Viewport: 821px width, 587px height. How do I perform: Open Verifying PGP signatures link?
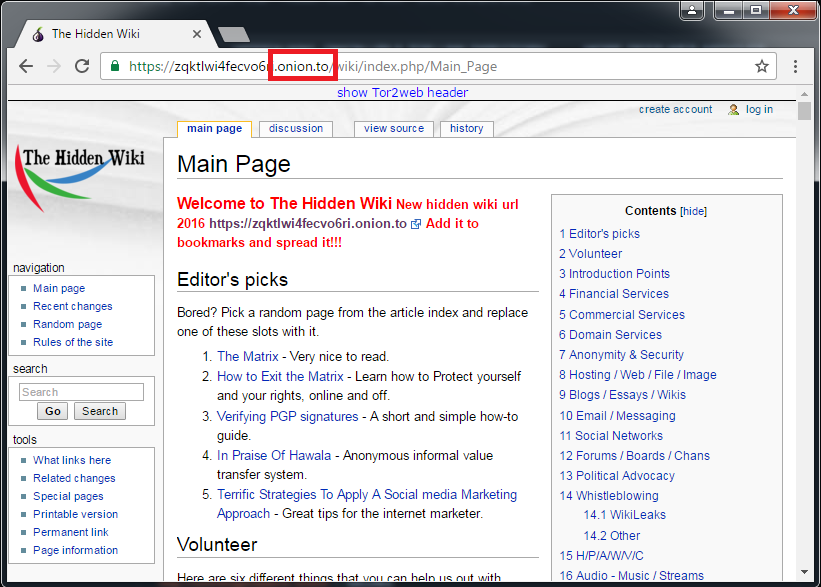click(287, 417)
